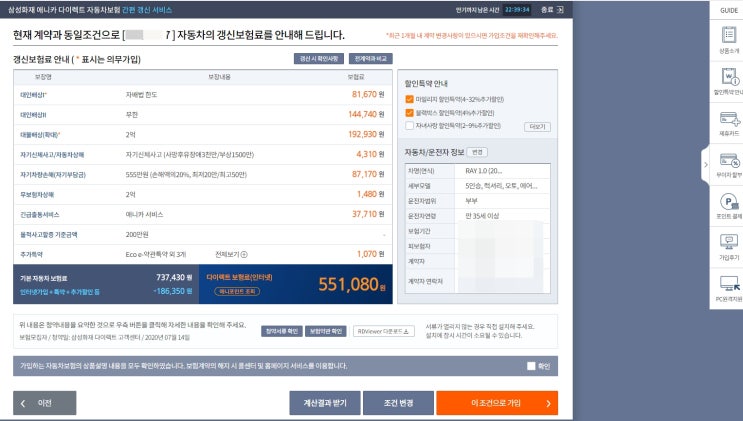Image resolution: width=743 pixels, height=421 pixels.
Task: Click the 보험약관 확인 button
Action: 326,331
